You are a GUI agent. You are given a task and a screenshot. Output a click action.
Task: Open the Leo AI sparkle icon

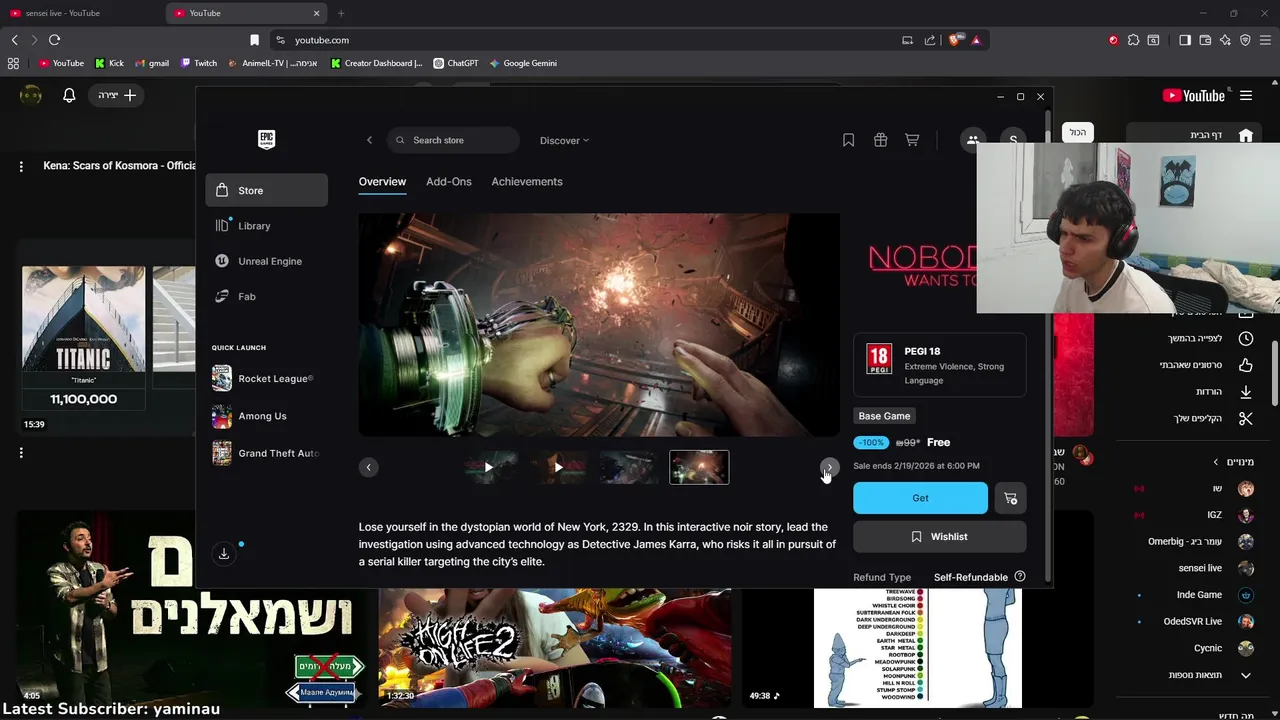click(1225, 40)
